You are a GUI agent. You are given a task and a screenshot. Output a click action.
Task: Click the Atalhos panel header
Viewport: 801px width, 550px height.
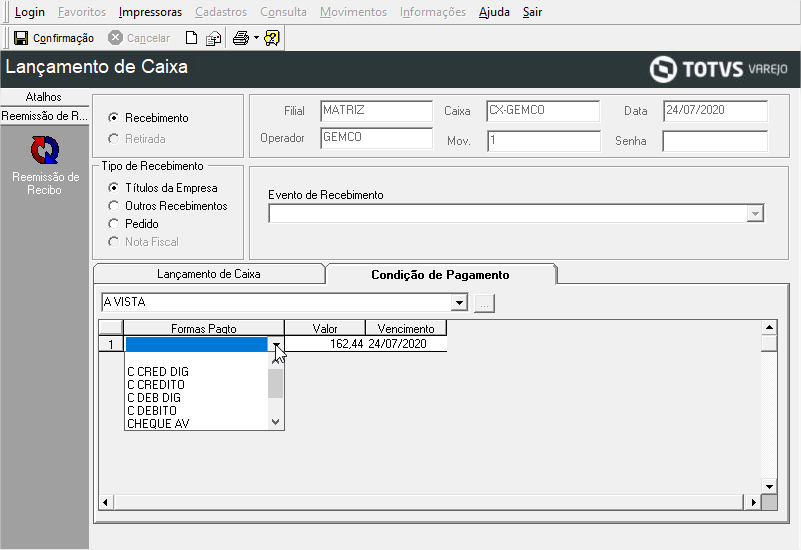[44, 97]
